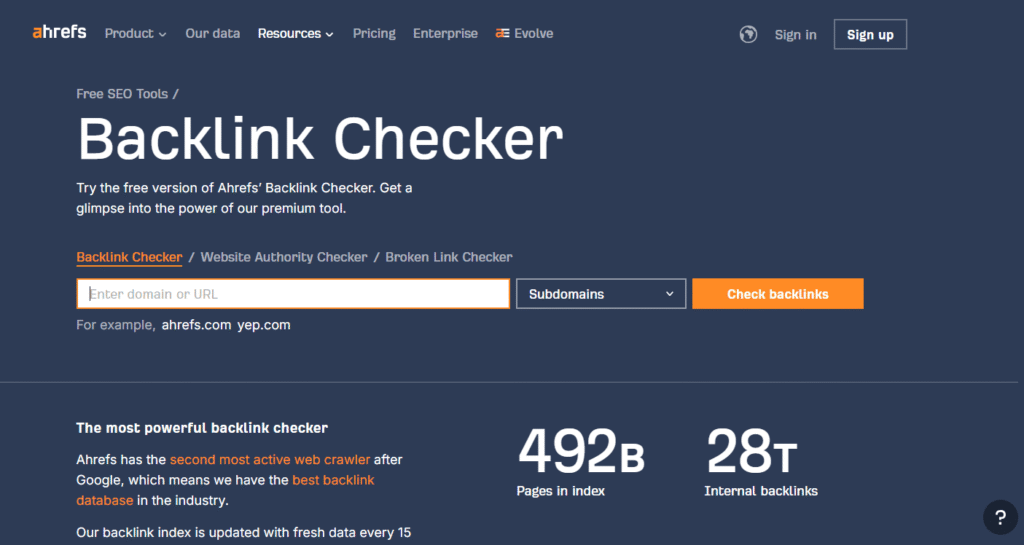Focus the domain or URL input field

[293, 294]
